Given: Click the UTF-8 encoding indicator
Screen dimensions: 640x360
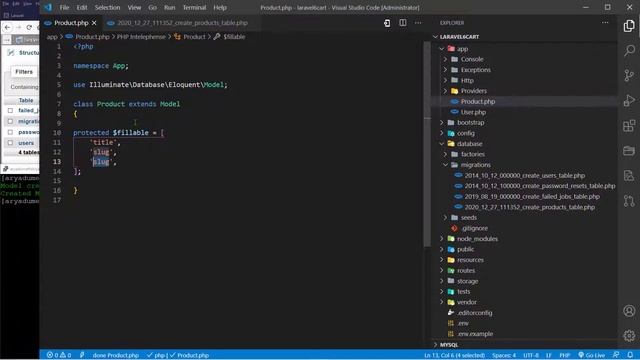Looking at the screenshot, I should tap(531, 355).
